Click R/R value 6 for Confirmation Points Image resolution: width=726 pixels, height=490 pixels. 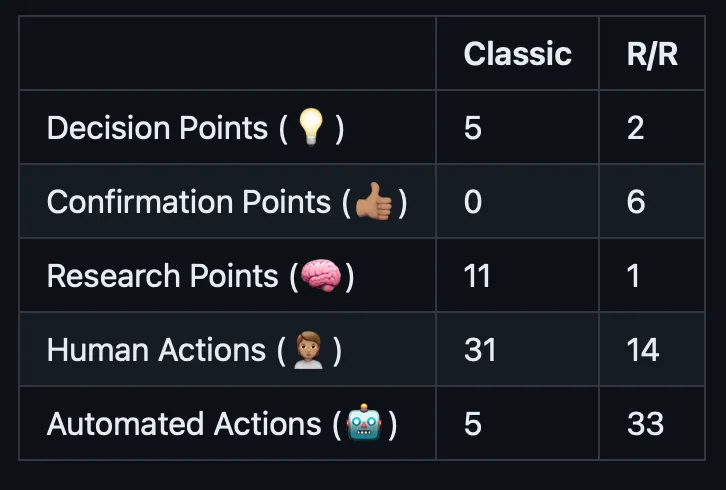(636, 202)
